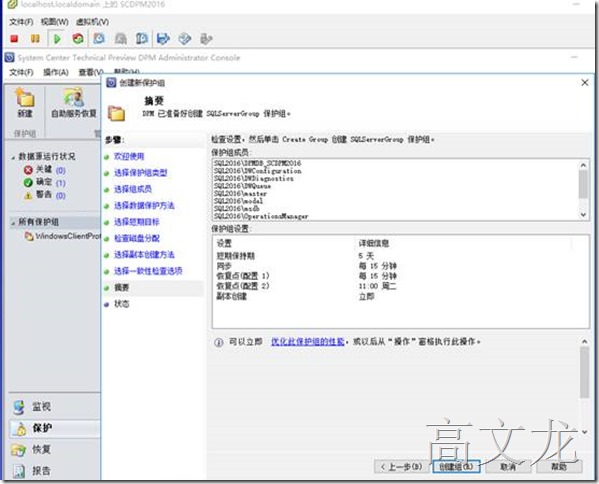This screenshot has height=484, width=599.
Task: Go to the 选择保护组类型 step
Action: coord(141,173)
